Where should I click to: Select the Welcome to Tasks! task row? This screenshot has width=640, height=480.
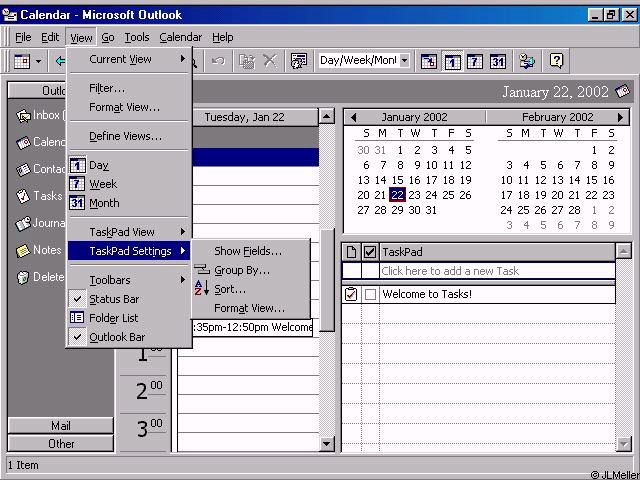pos(478,294)
